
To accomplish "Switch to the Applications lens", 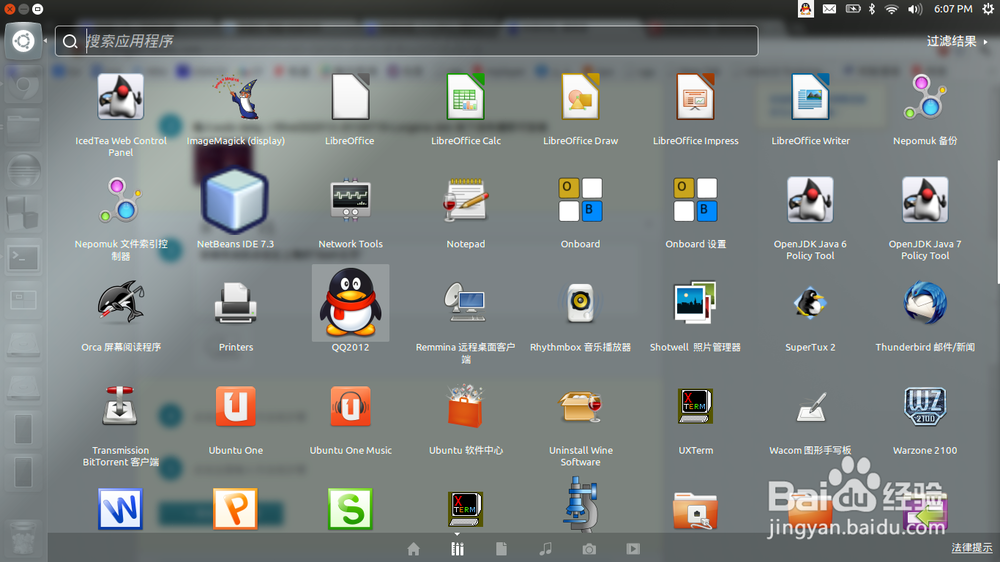I will (x=457, y=549).
